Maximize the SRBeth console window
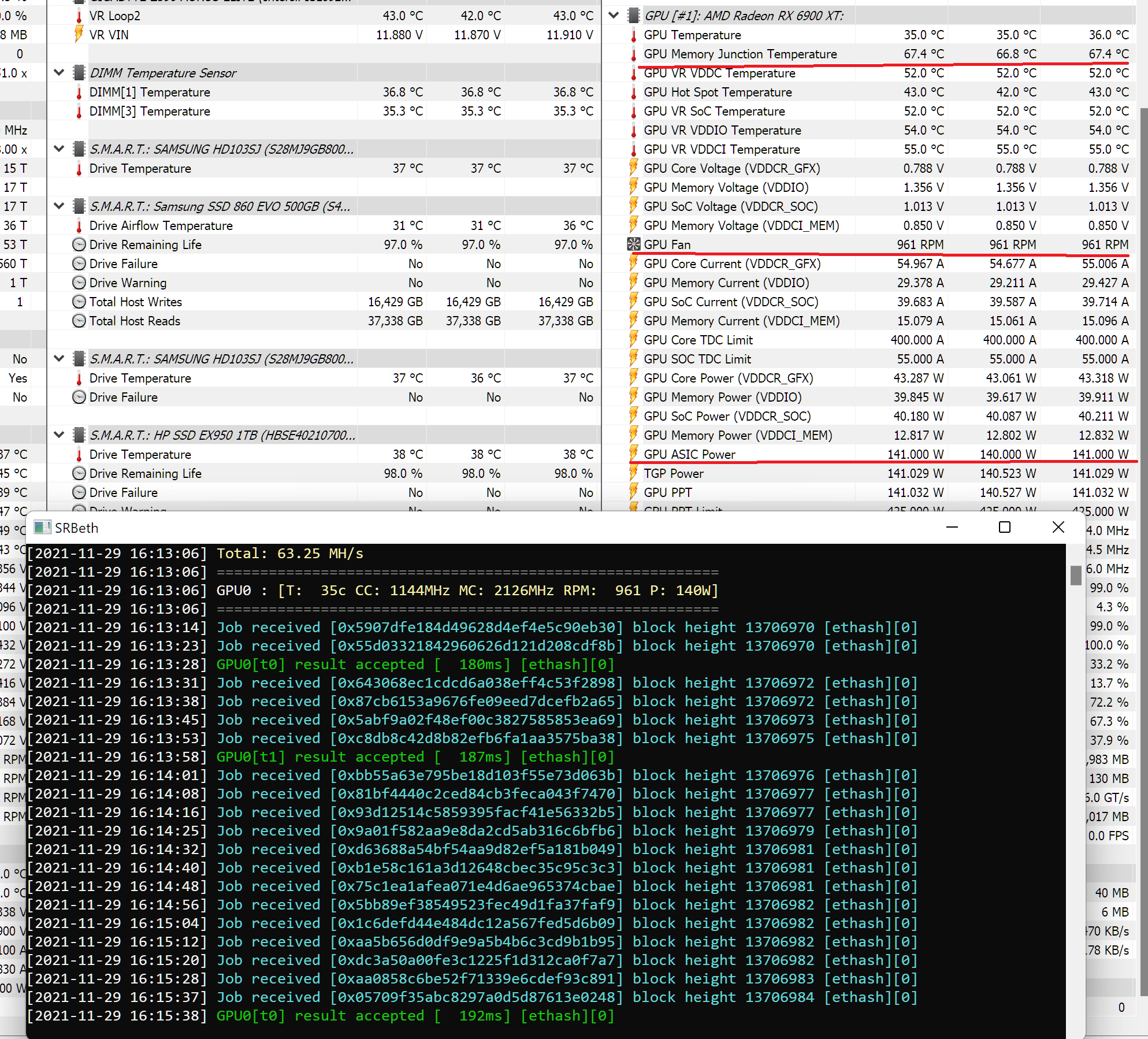 1005,527
